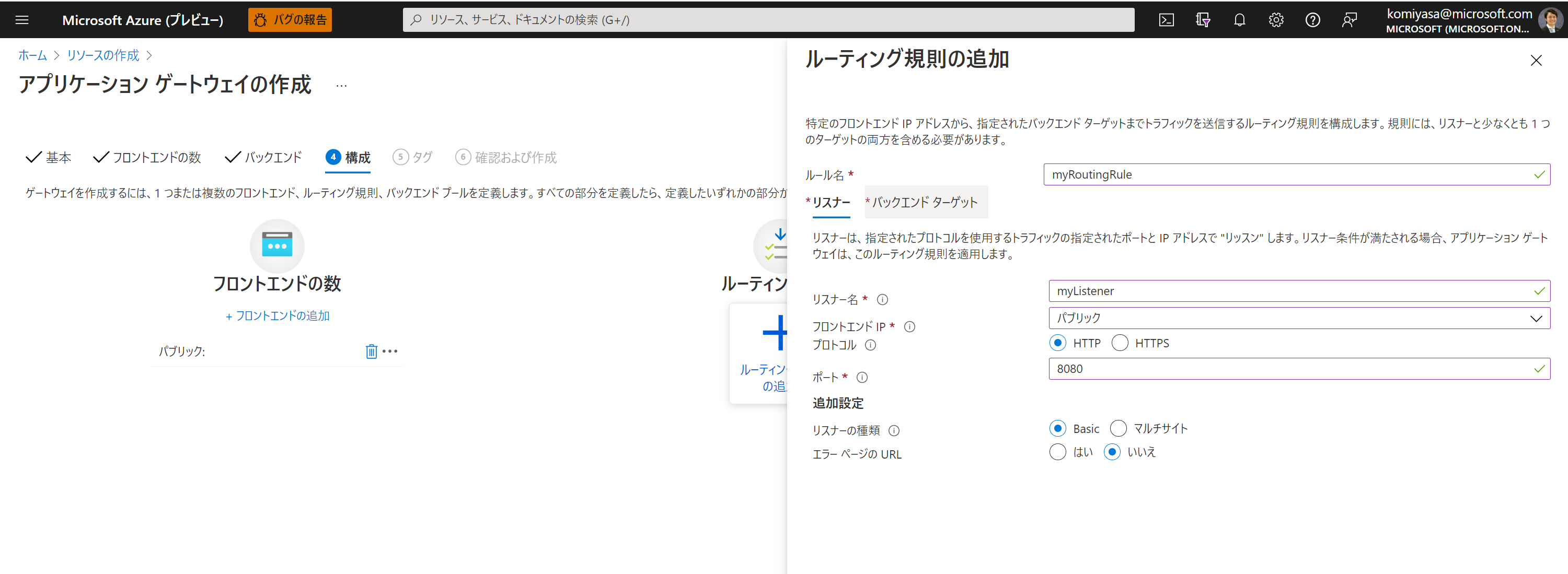This screenshot has width=1568, height=574.
Task: Open the hamburger portal menu
Action: point(22,20)
